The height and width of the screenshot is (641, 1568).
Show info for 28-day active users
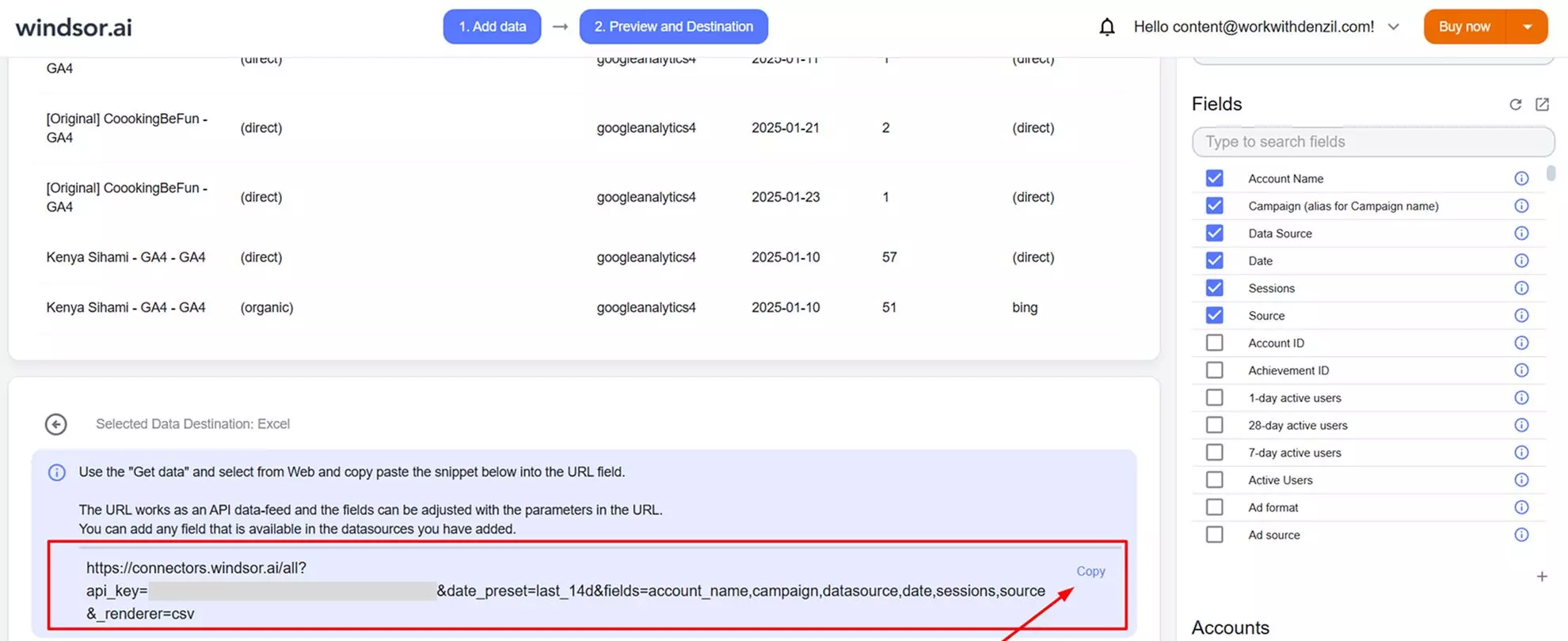[x=1521, y=425]
